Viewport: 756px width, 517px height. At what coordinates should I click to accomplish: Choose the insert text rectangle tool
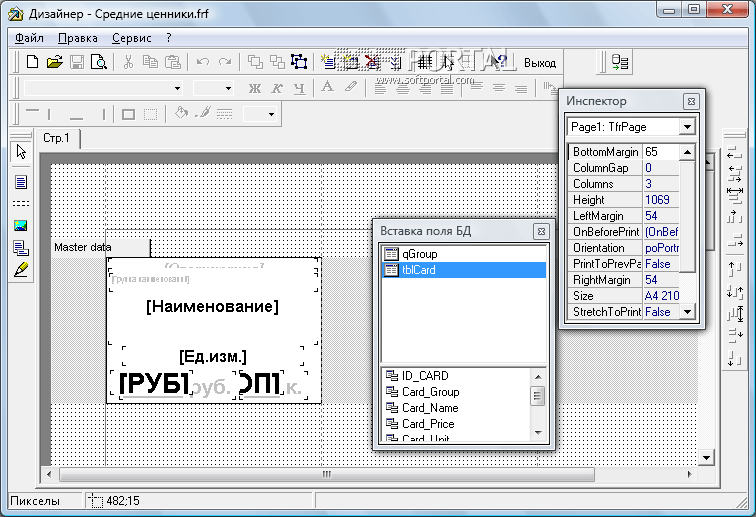(21, 182)
